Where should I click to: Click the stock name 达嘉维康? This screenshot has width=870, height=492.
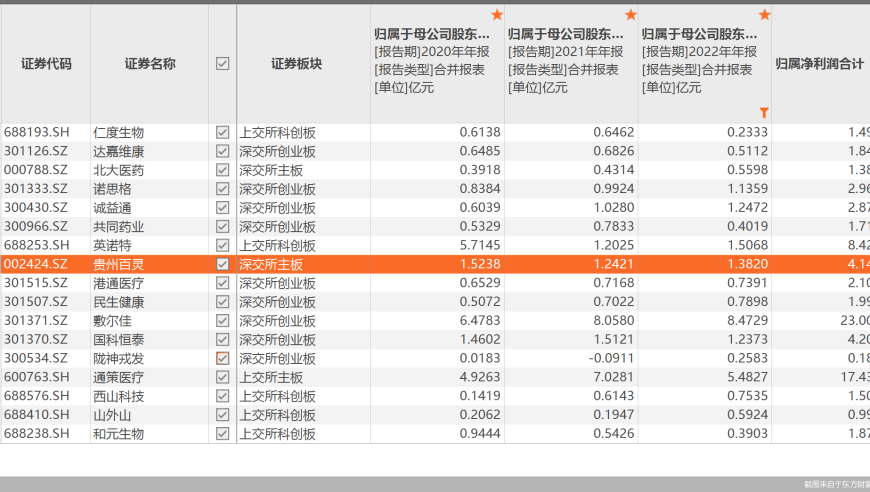pos(119,151)
